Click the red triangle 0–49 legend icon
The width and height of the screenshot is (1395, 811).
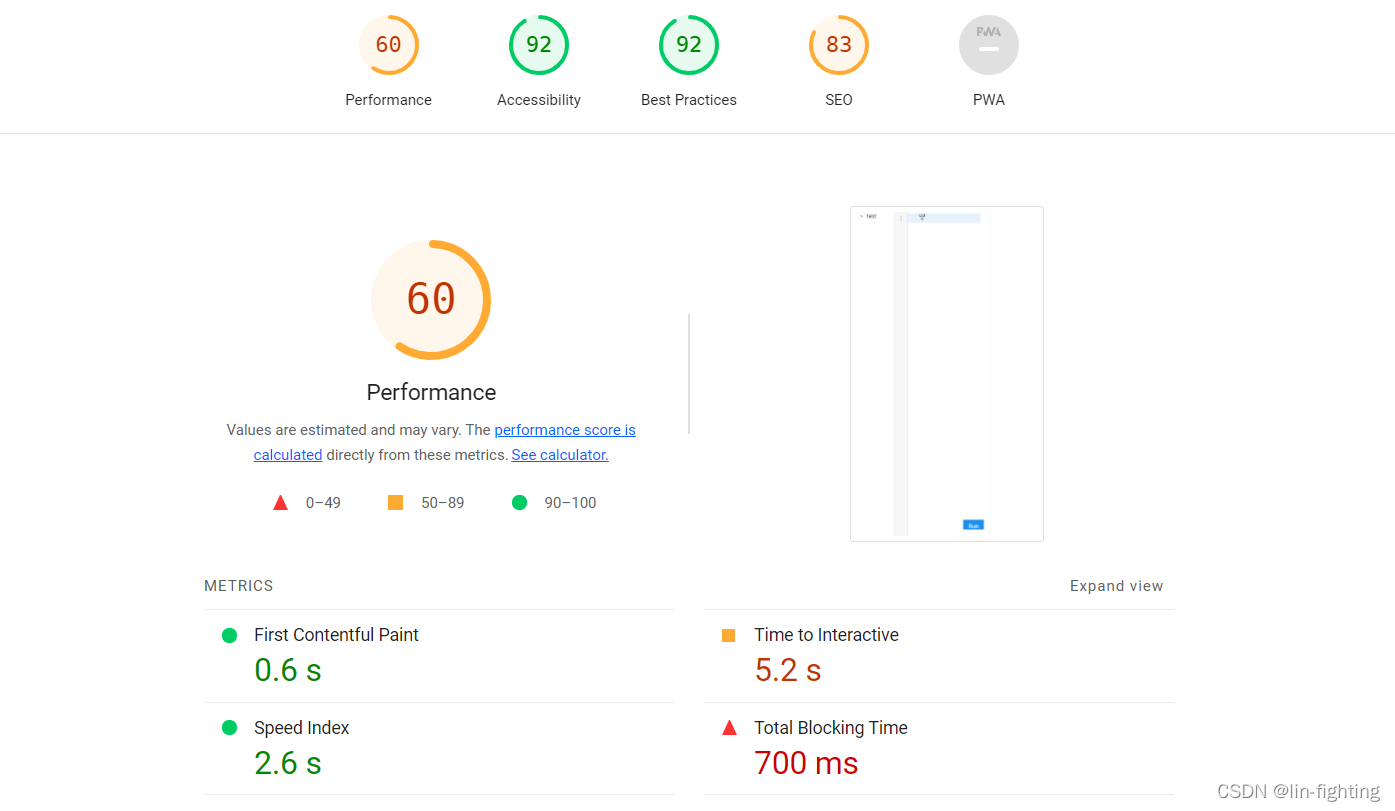pos(281,503)
